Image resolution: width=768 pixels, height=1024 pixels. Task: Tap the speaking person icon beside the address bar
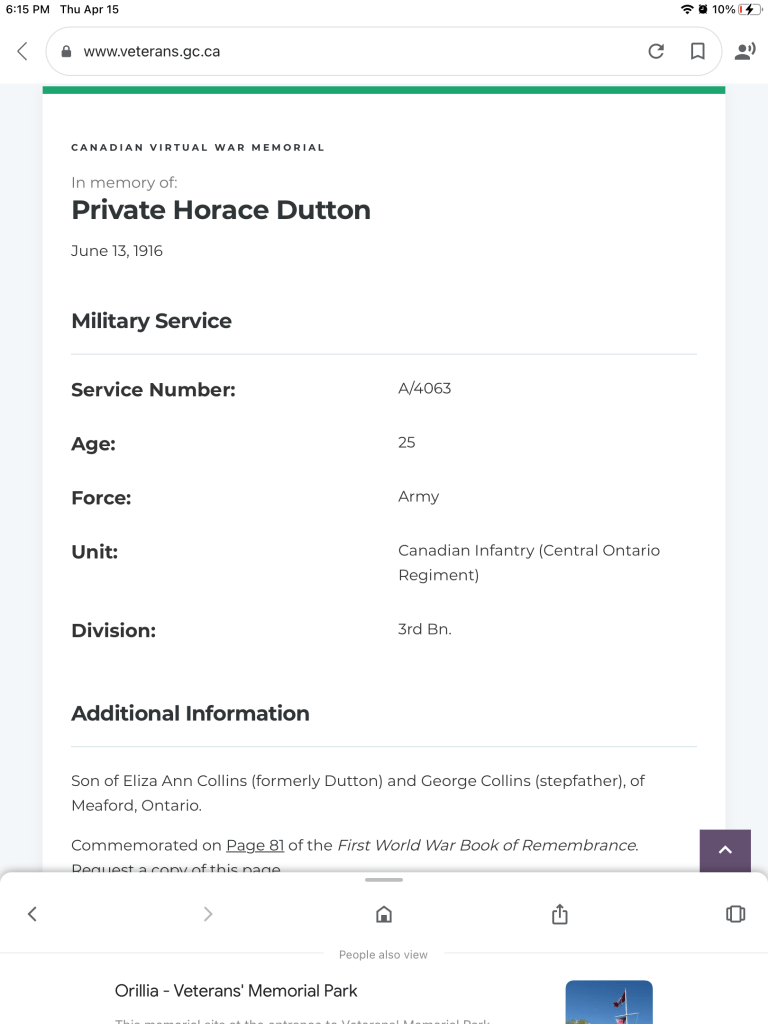tap(745, 52)
